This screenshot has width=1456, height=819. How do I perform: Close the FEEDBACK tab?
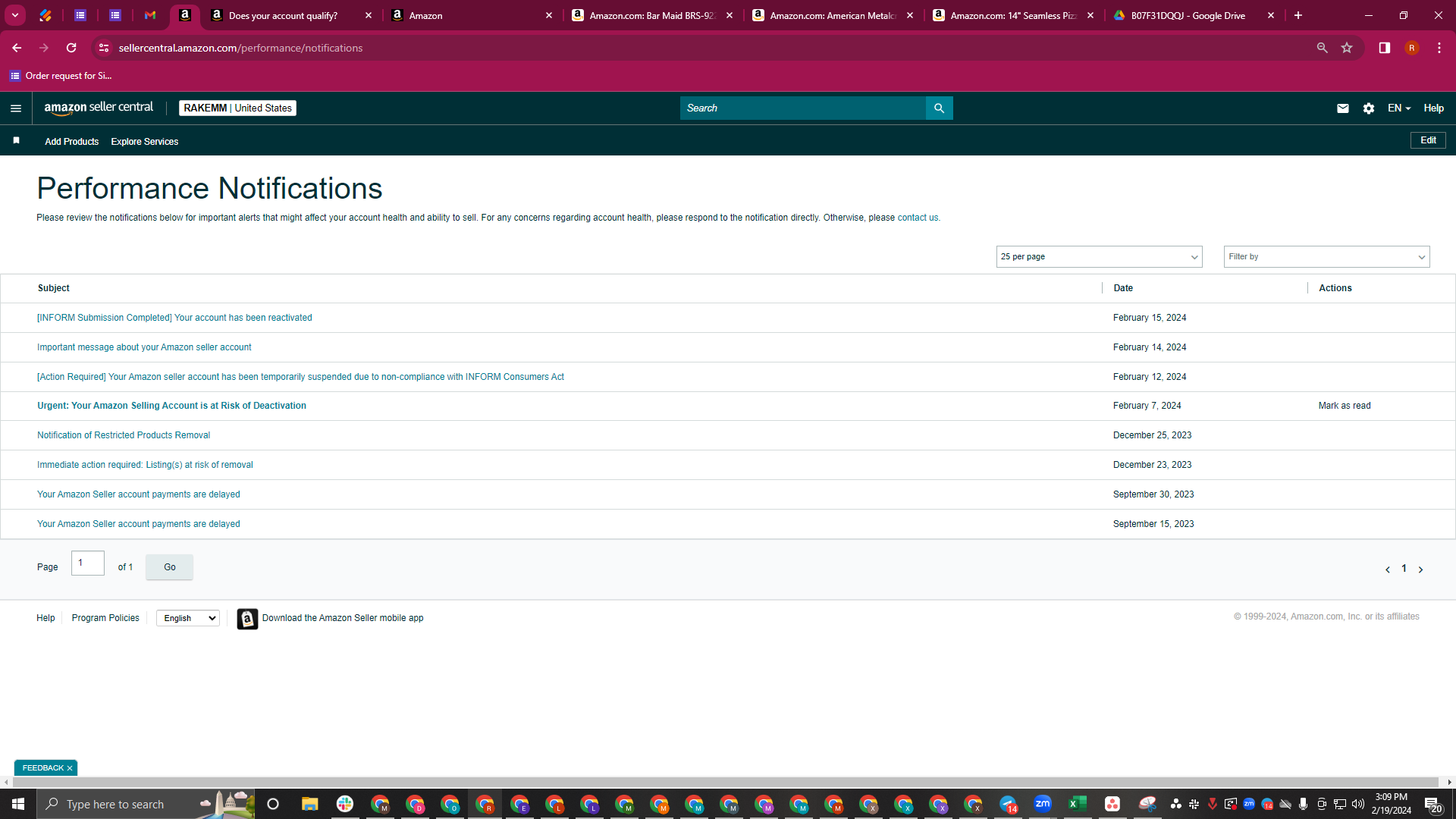tap(70, 769)
